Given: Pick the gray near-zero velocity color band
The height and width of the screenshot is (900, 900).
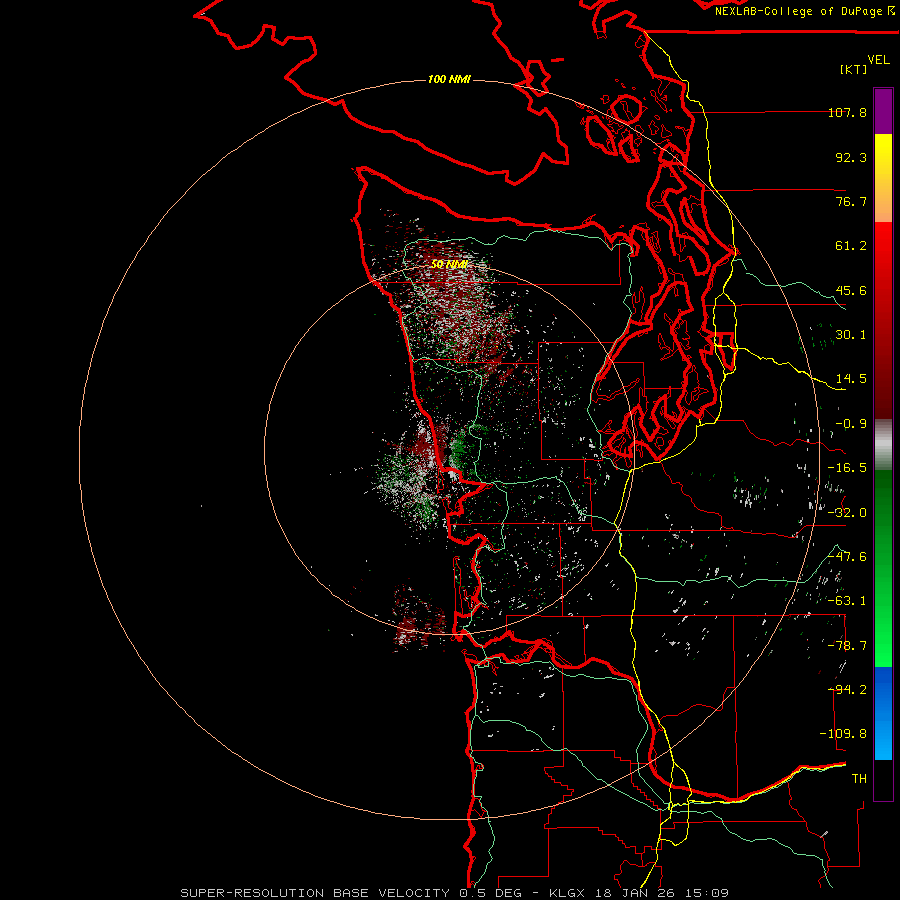Looking at the screenshot, I should tap(883, 445).
